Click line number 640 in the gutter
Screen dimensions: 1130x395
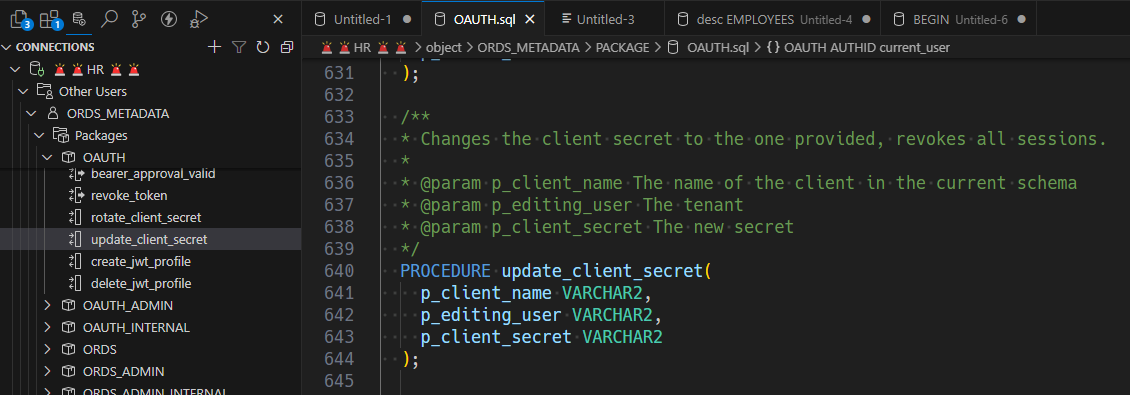click(340, 271)
